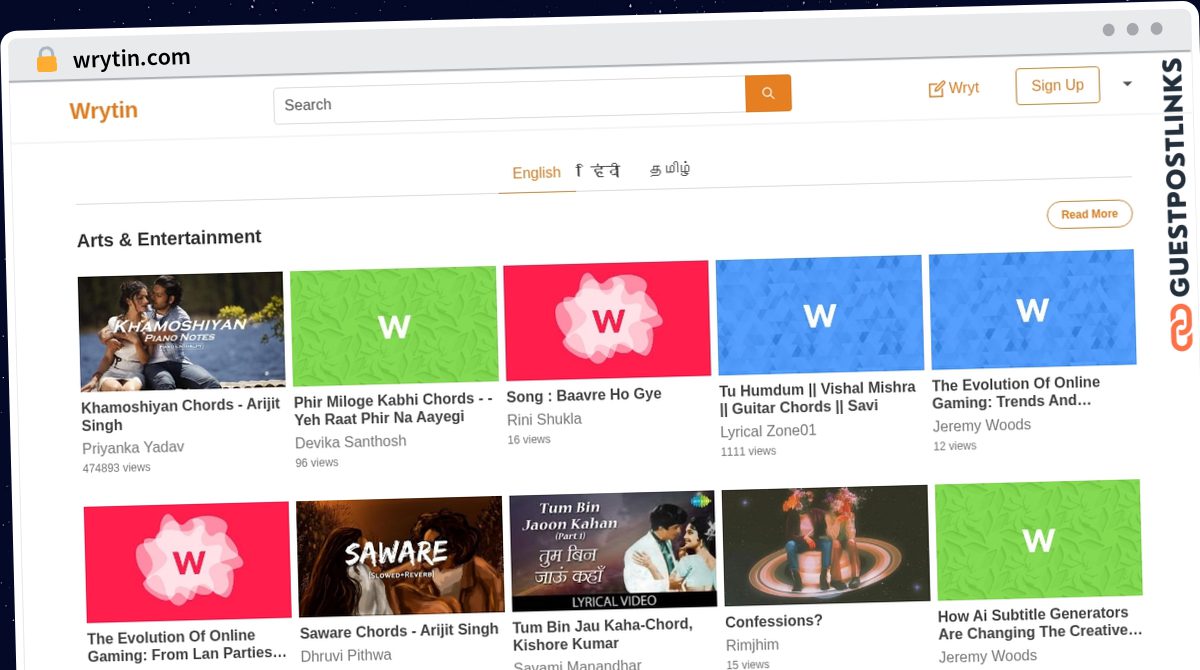
Task: Click the GuestPostLinks chain logo icon
Action: 1181,327
